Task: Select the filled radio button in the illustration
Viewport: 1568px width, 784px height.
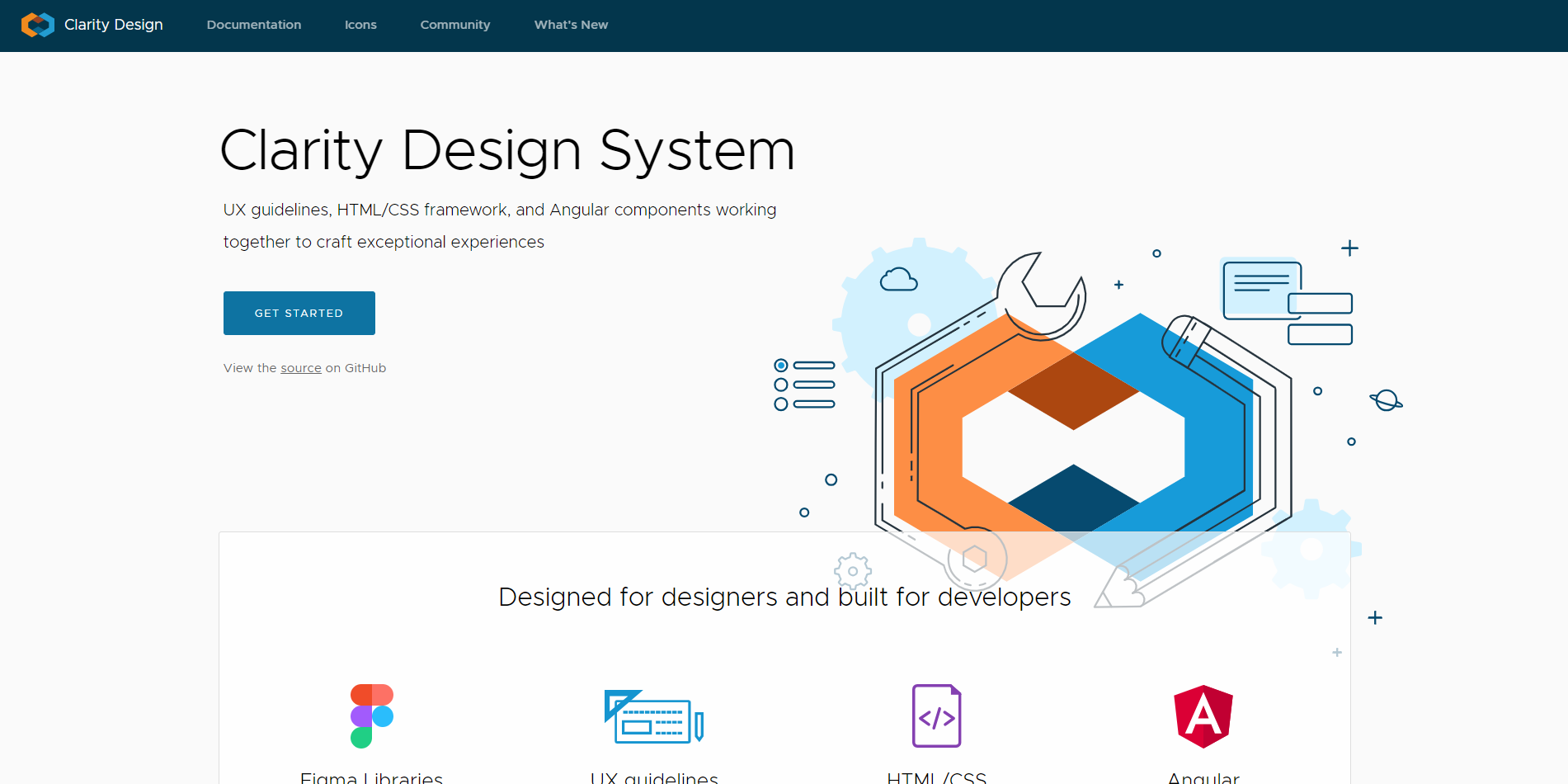Action: click(781, 366)
